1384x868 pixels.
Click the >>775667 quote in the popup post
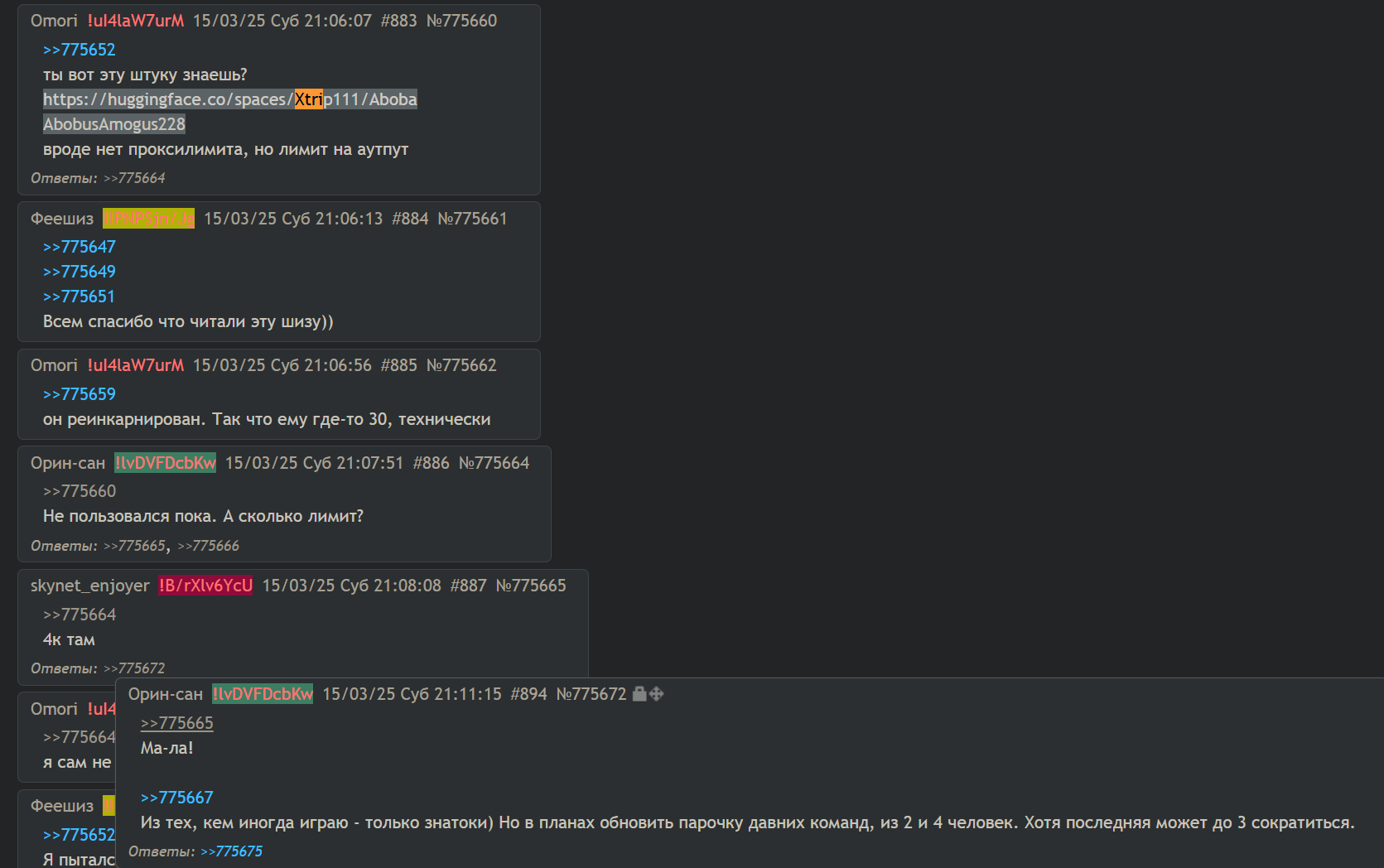pos(177,798)
